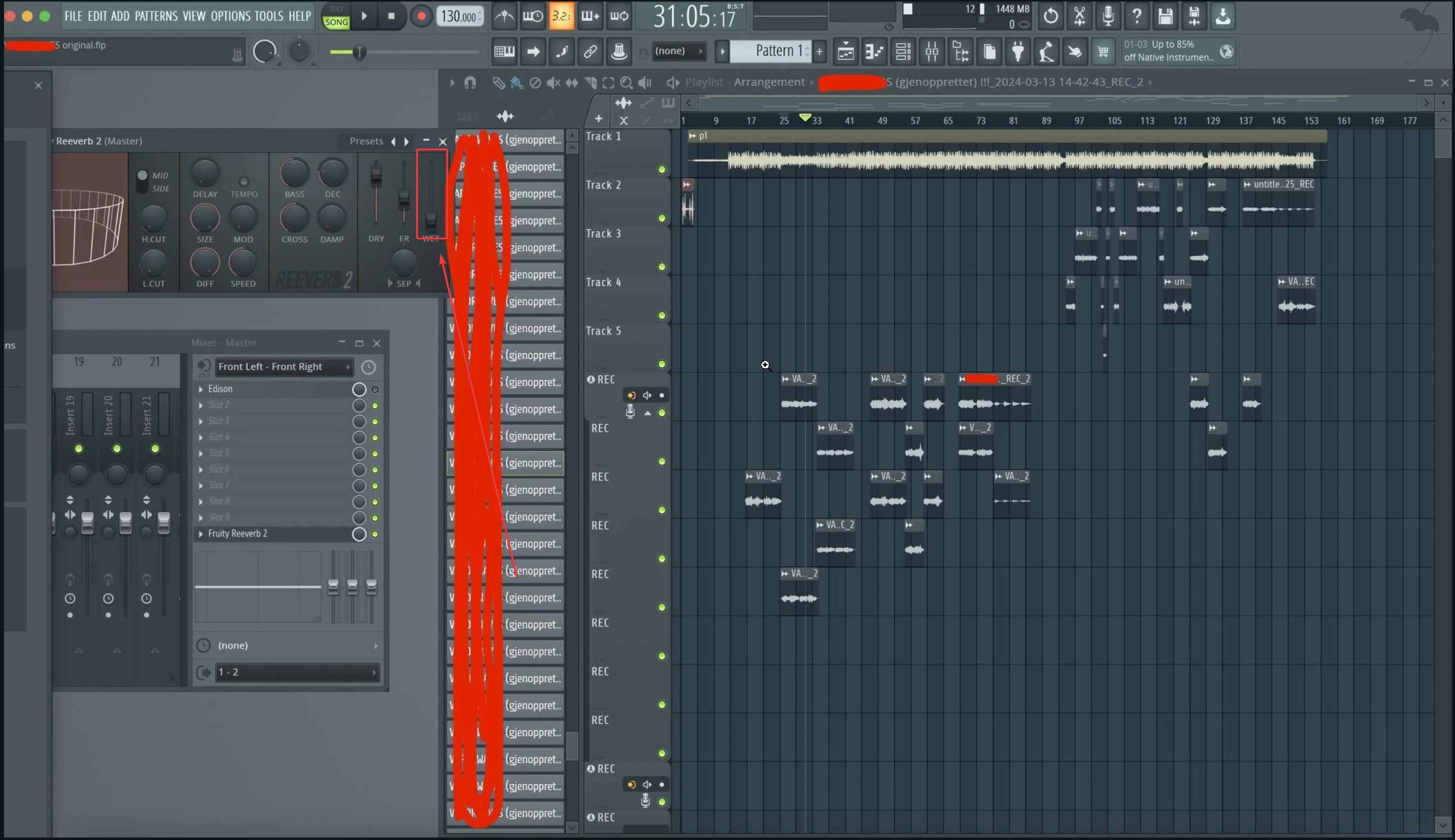1455x840 pixels.
Task: Toggle the snap magnet in the playlist toolbar
Action: pyautogui.click(x=470, y=83)
